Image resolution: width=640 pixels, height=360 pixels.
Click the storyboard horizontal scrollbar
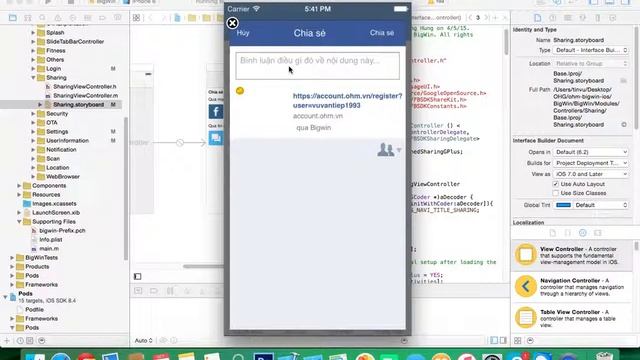click(203, 267)
